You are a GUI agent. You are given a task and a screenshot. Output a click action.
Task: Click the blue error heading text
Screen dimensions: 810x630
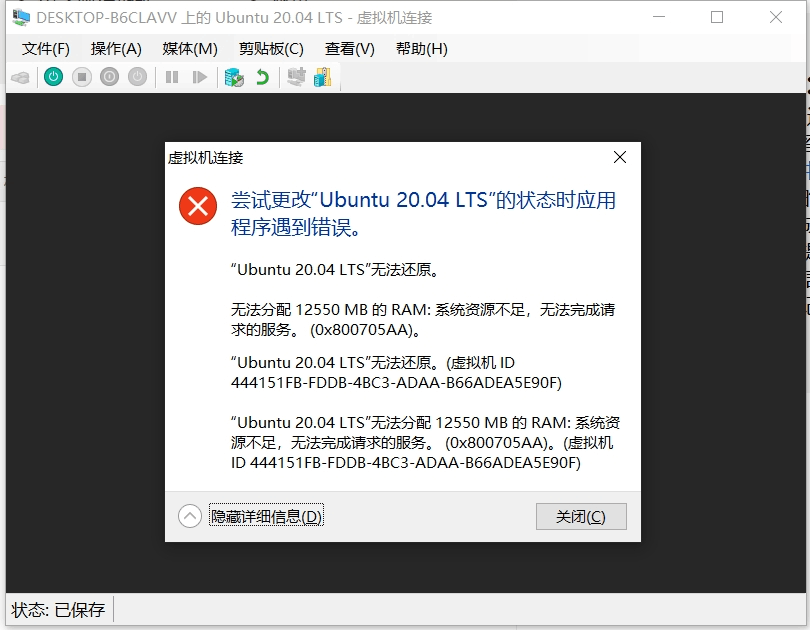423,213
